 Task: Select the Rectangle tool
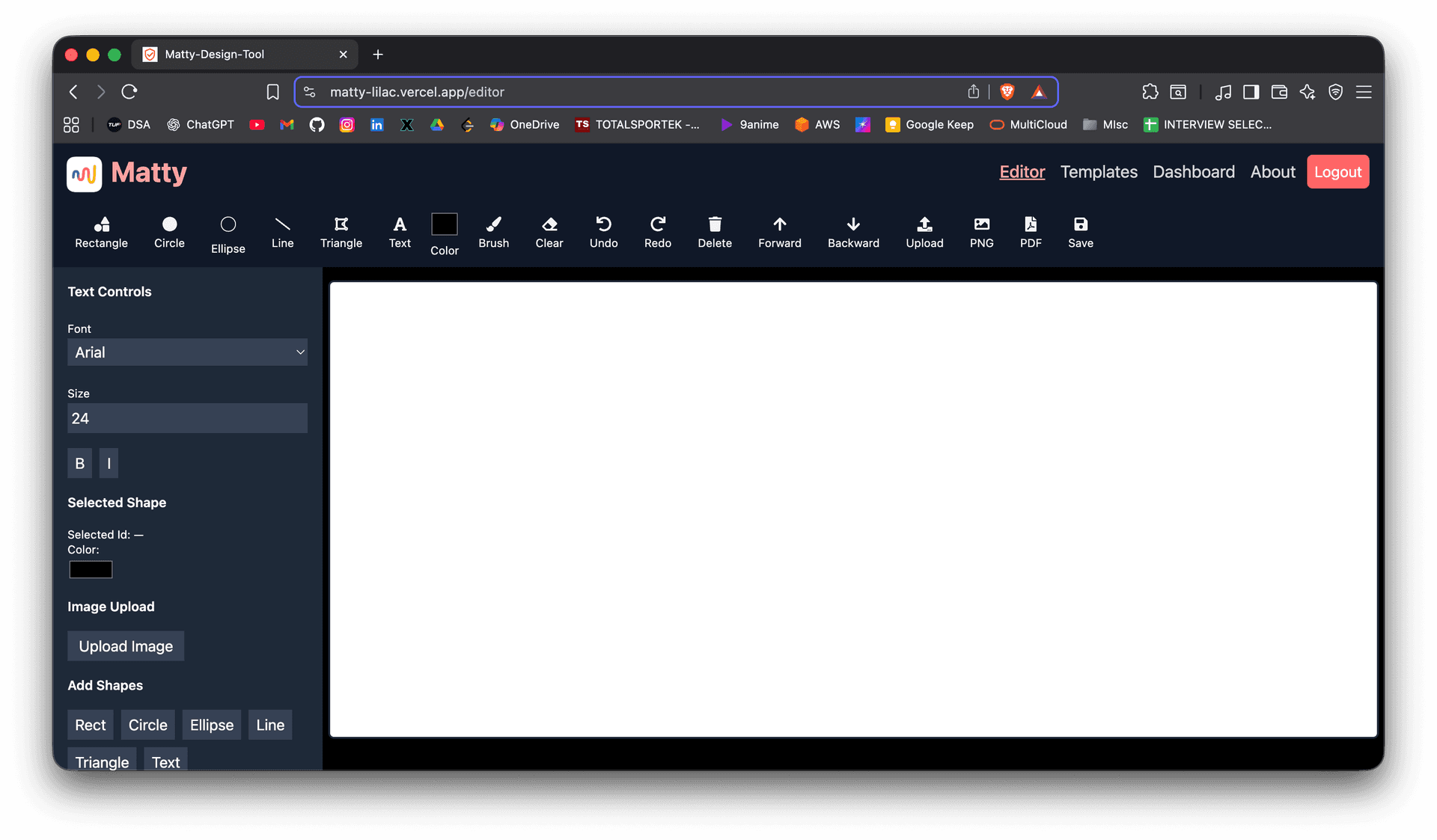click(x=101, y=232)
